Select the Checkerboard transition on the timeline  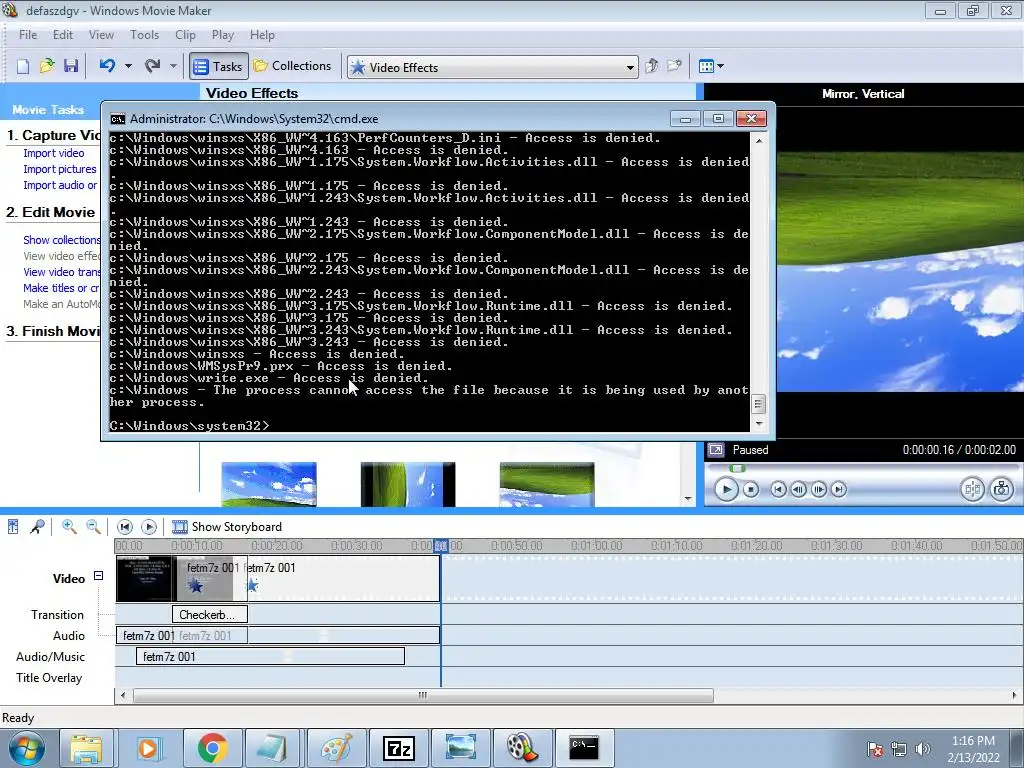click(x=210, y=615)
